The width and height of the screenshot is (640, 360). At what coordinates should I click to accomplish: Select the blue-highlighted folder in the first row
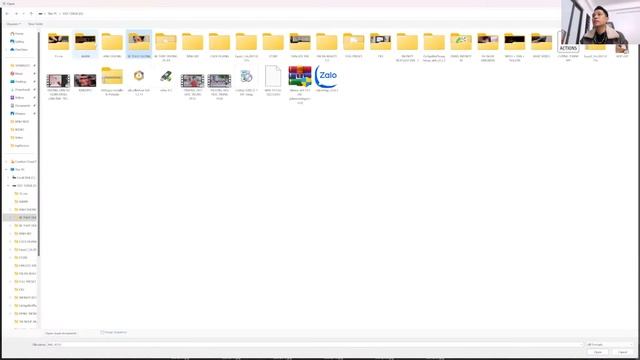click(x=139, y=44)
